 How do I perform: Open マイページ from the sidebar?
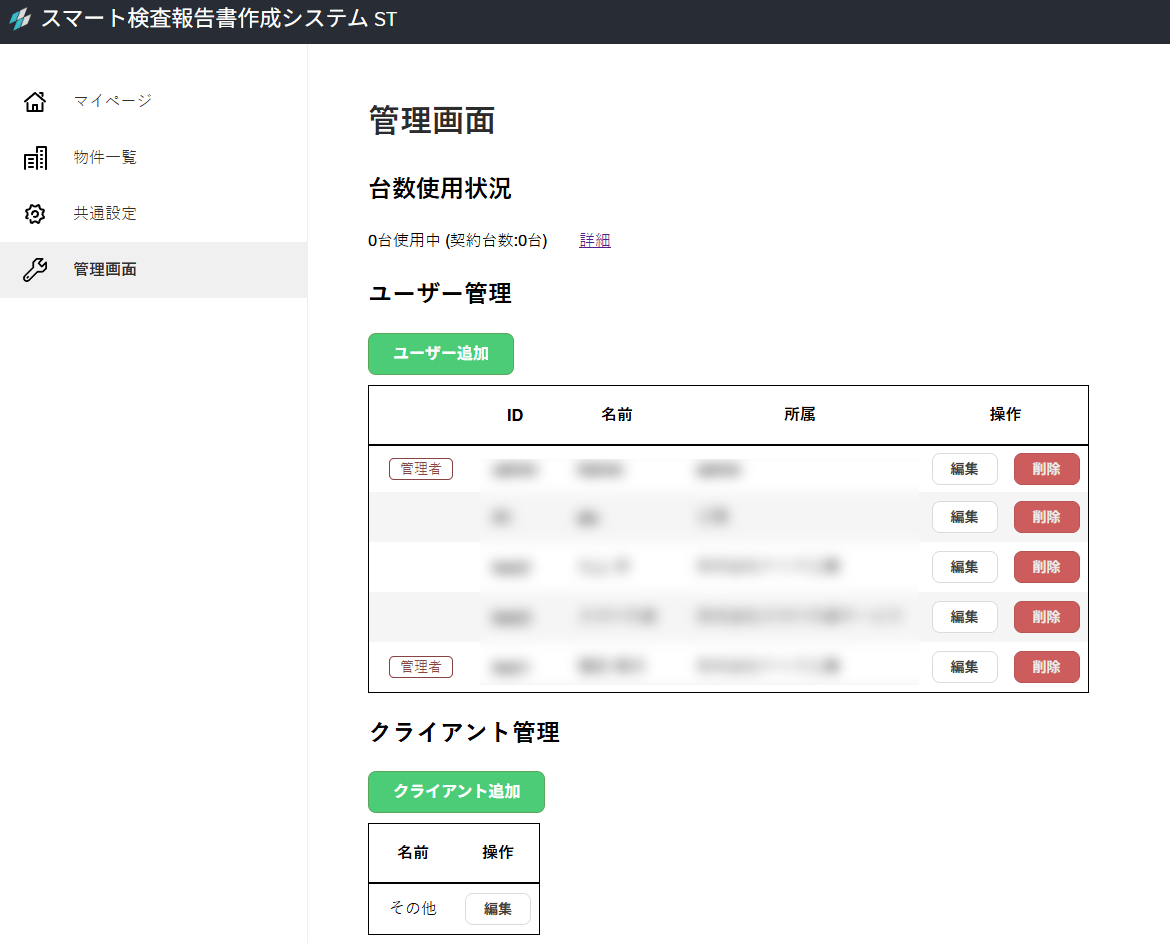pyautogui.click(x=112, y=101)
